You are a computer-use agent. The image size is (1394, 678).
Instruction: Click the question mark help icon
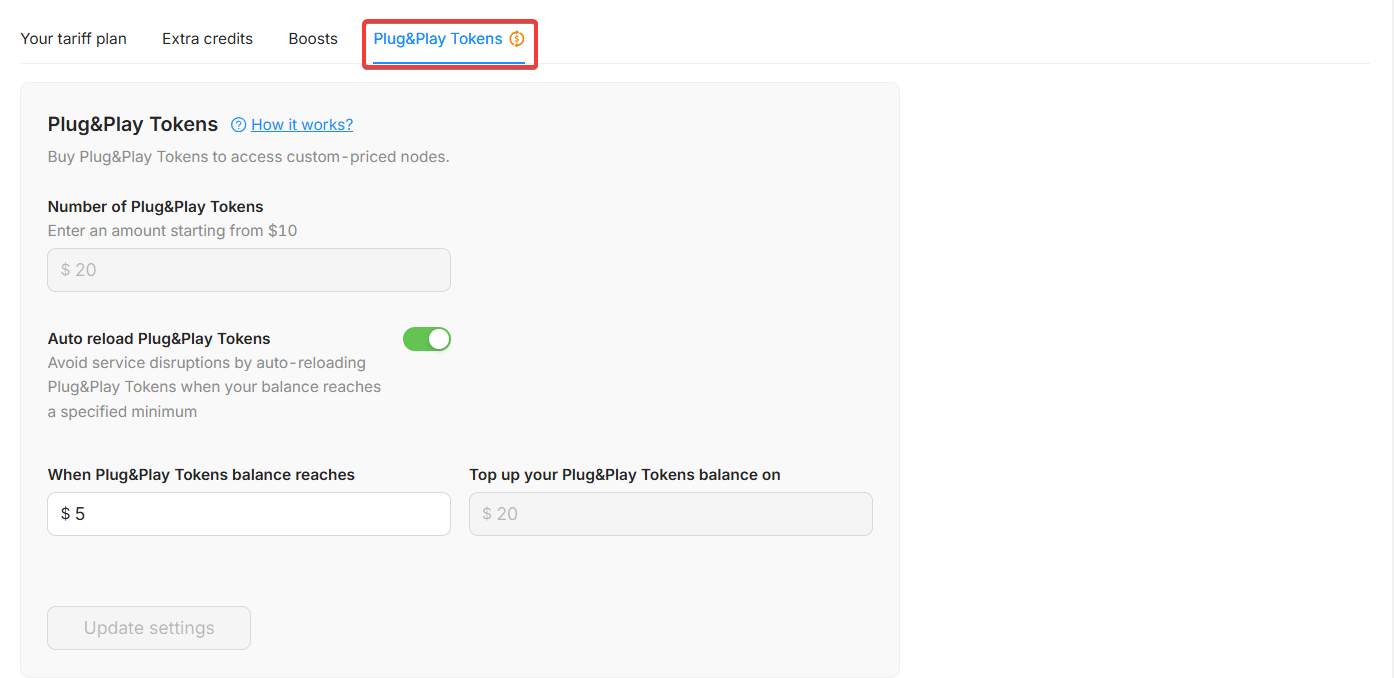(238, 125)
